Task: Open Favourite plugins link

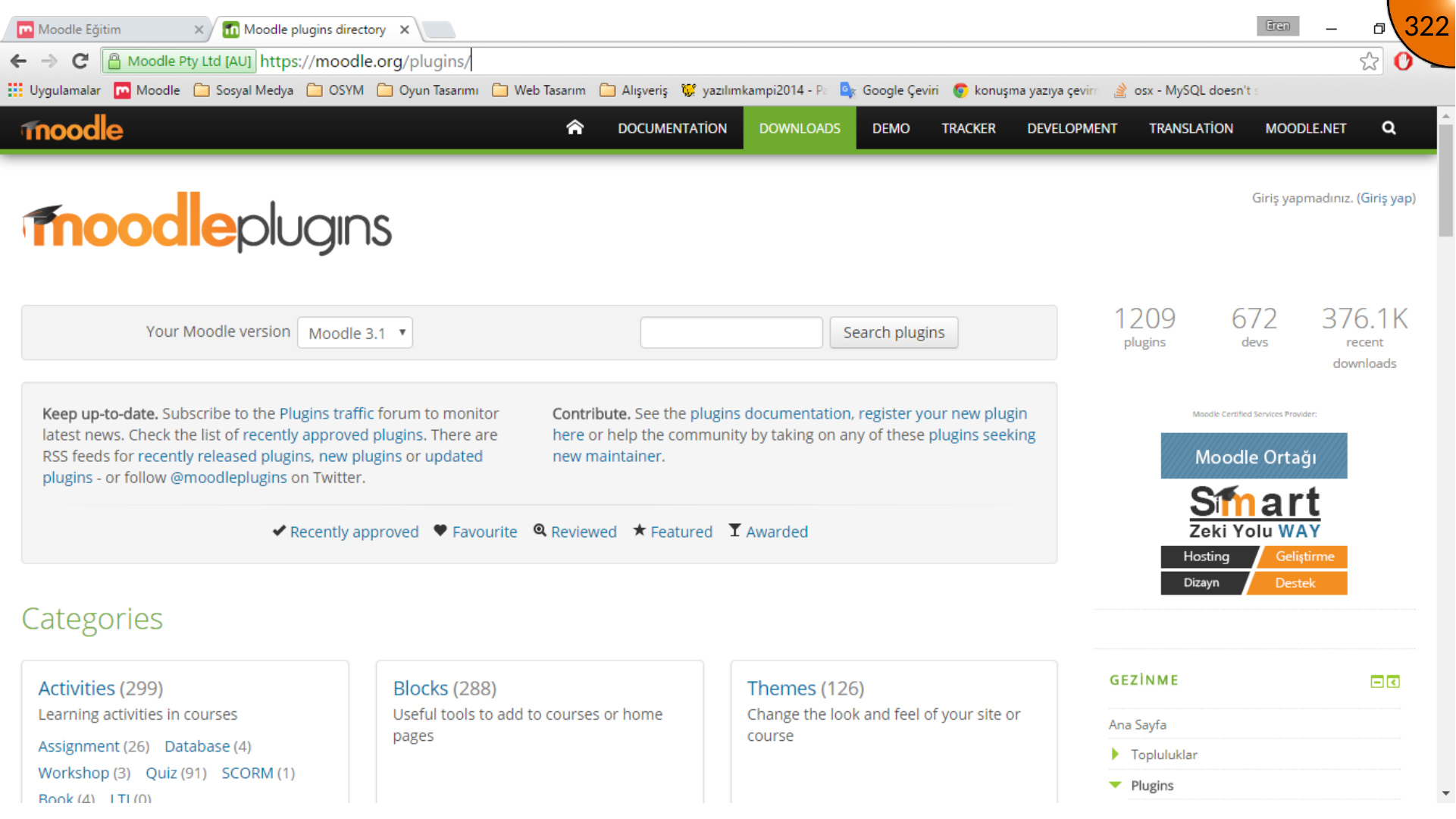Action: (484, 532)
